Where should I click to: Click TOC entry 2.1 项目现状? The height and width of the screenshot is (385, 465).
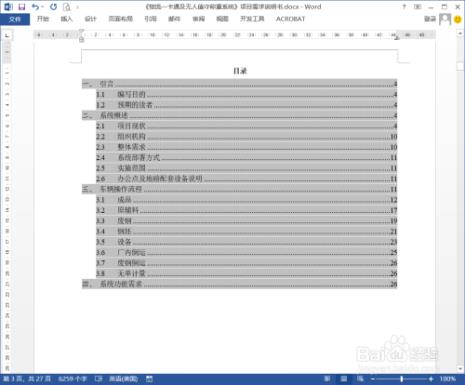[x=247, y=126]
